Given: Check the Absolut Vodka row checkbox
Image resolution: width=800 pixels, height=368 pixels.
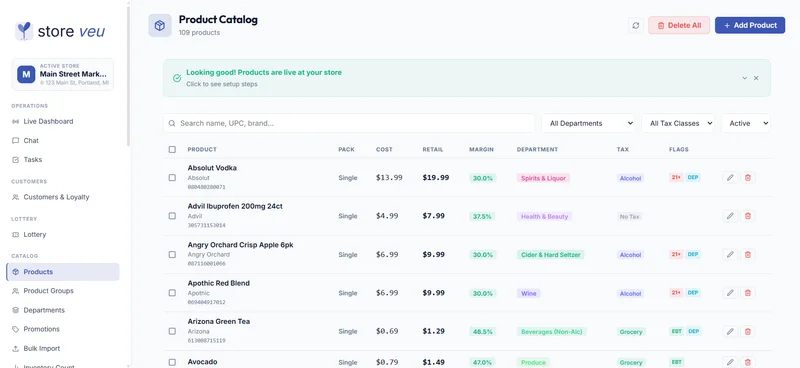Looking at the screenshot, I should [172, 178].
